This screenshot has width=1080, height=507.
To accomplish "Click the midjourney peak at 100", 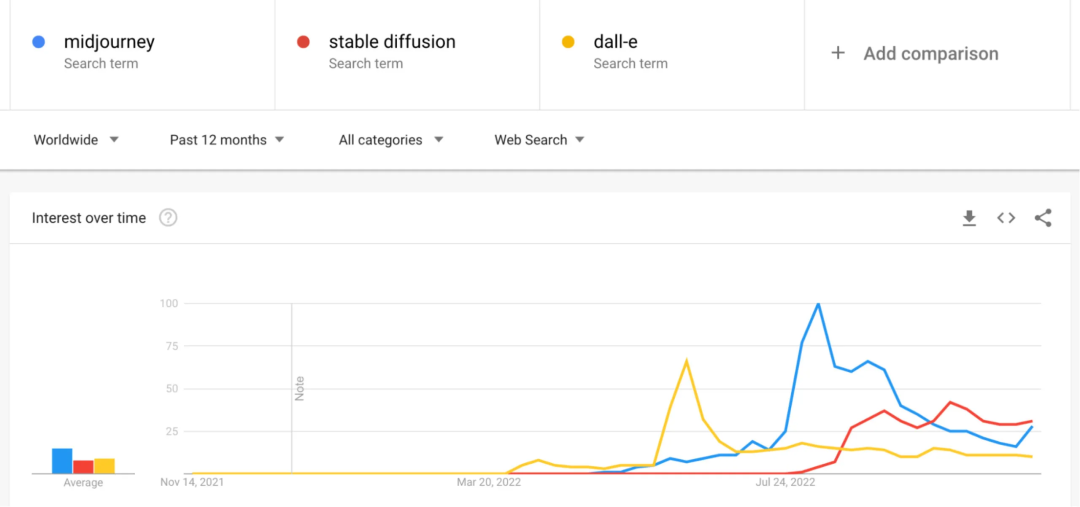I will tap(819, 304).
